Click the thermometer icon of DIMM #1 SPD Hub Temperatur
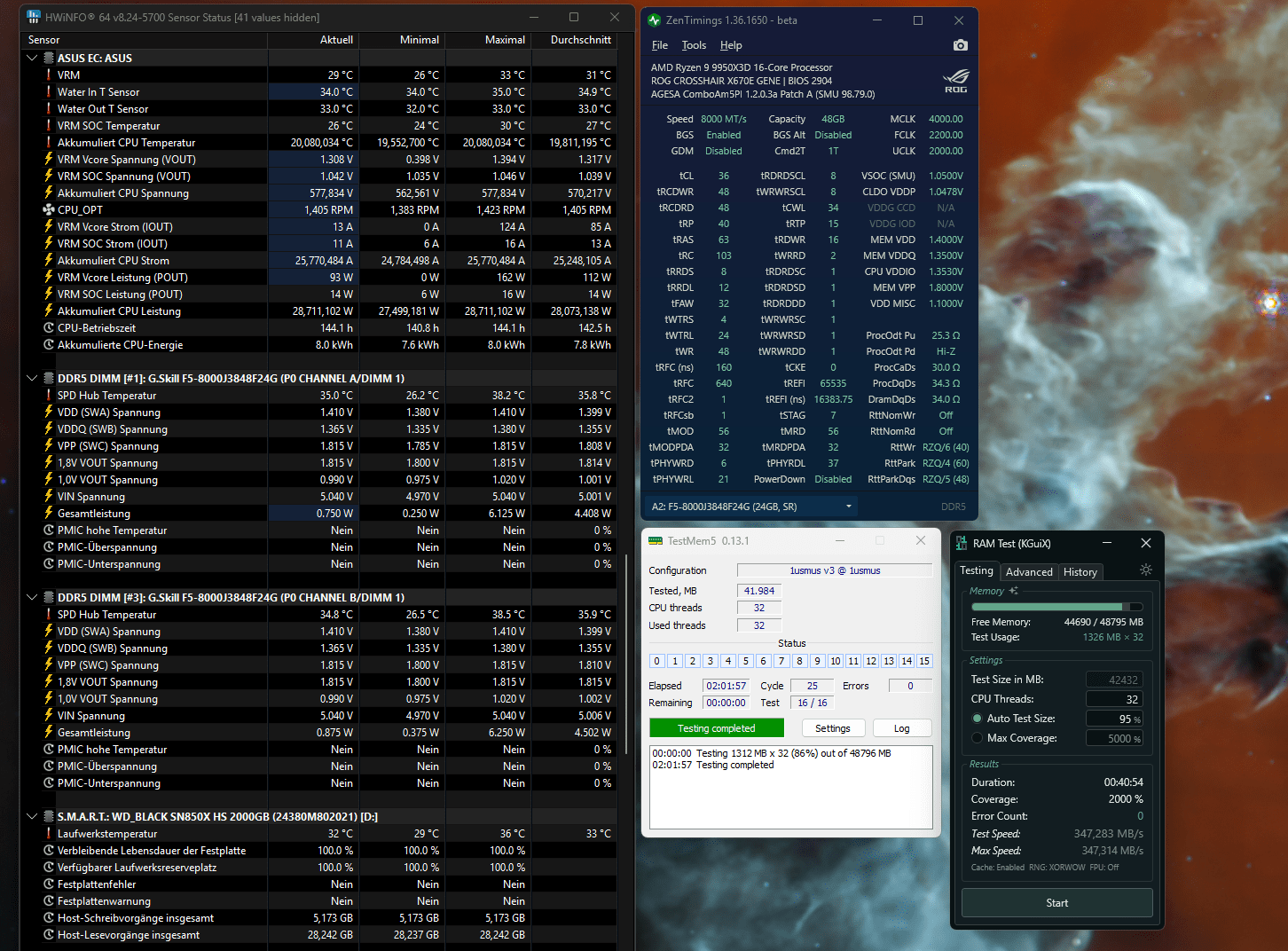 pos(49,396)
